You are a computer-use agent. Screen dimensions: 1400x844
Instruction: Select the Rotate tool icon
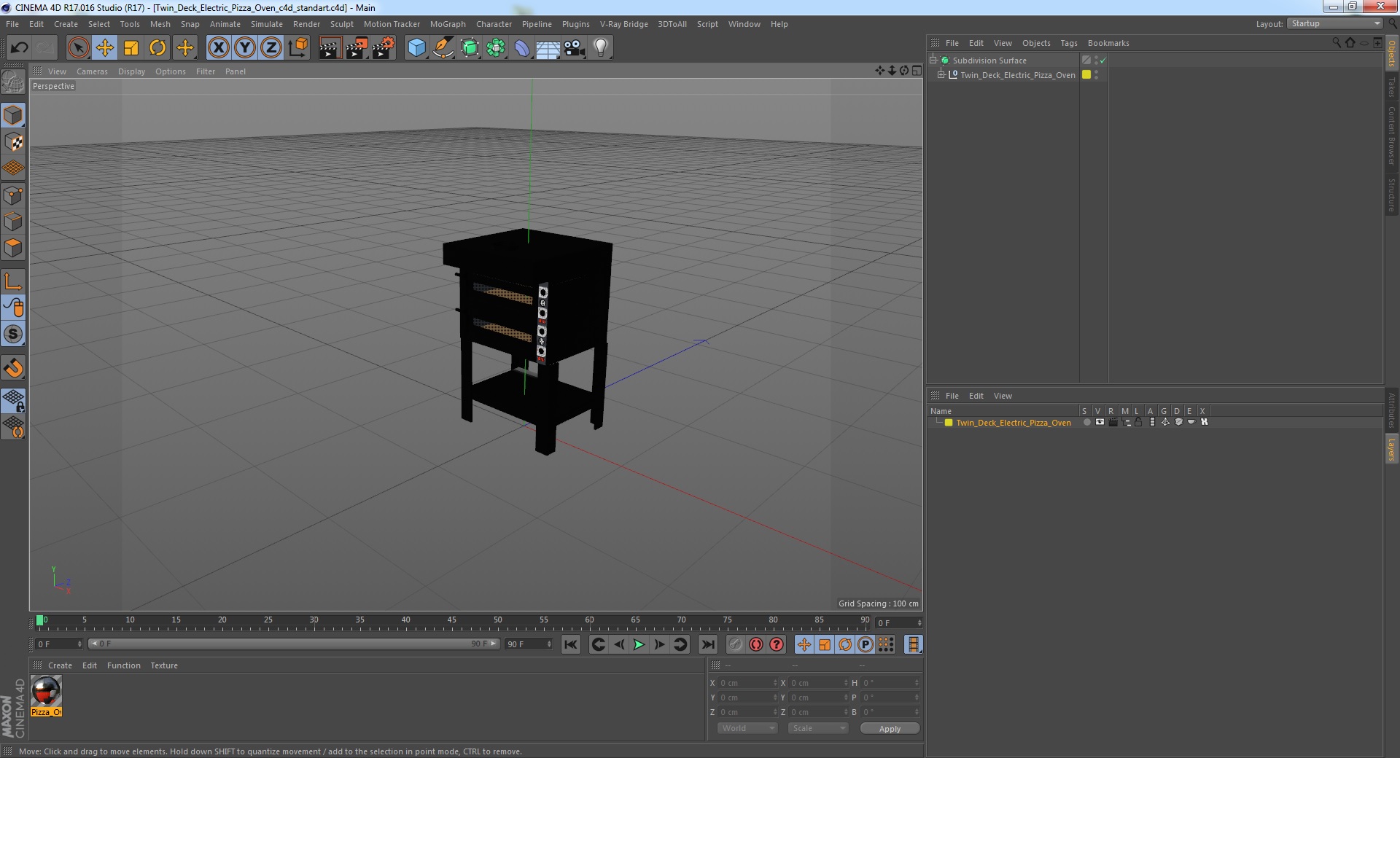point(157,48)
